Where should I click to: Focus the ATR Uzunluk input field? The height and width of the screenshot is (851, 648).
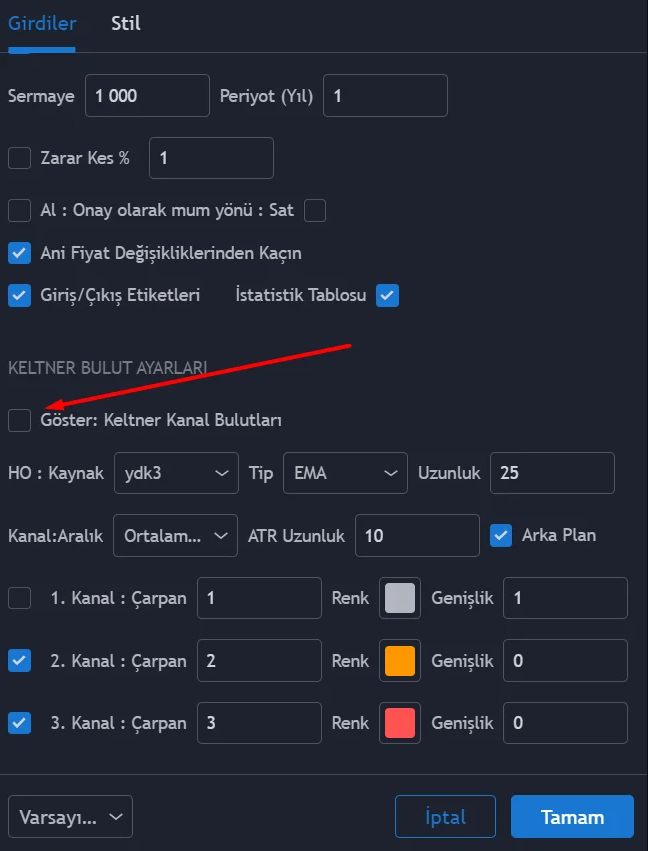point(416,535)
